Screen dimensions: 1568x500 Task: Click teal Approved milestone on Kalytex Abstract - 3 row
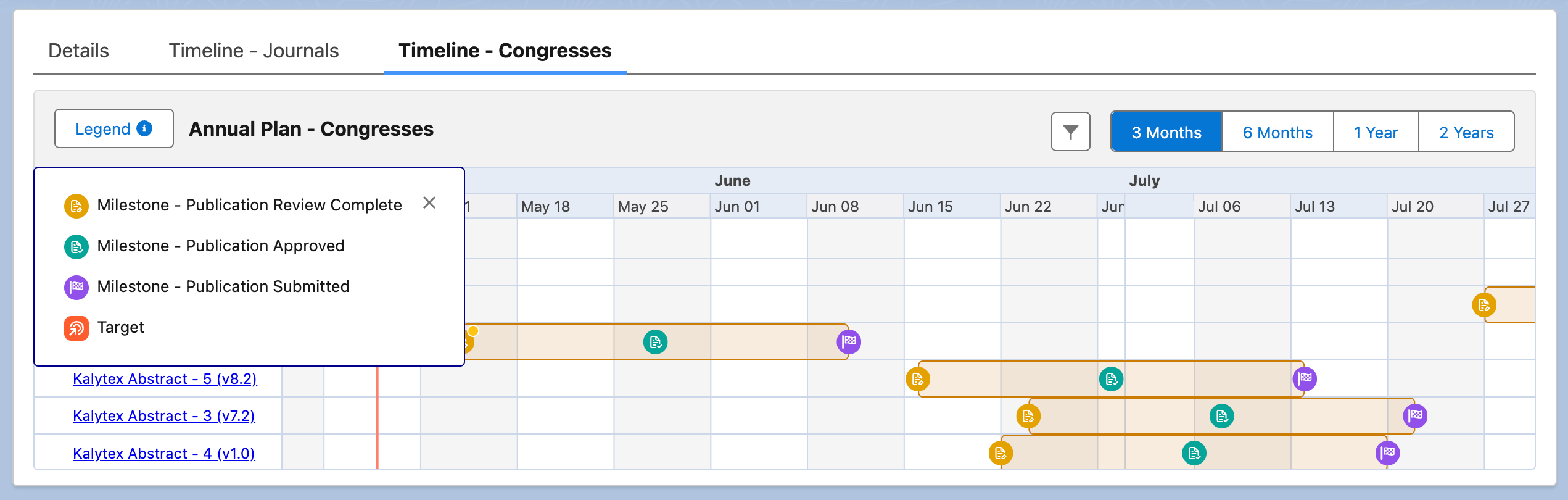tap(1221, 416)
